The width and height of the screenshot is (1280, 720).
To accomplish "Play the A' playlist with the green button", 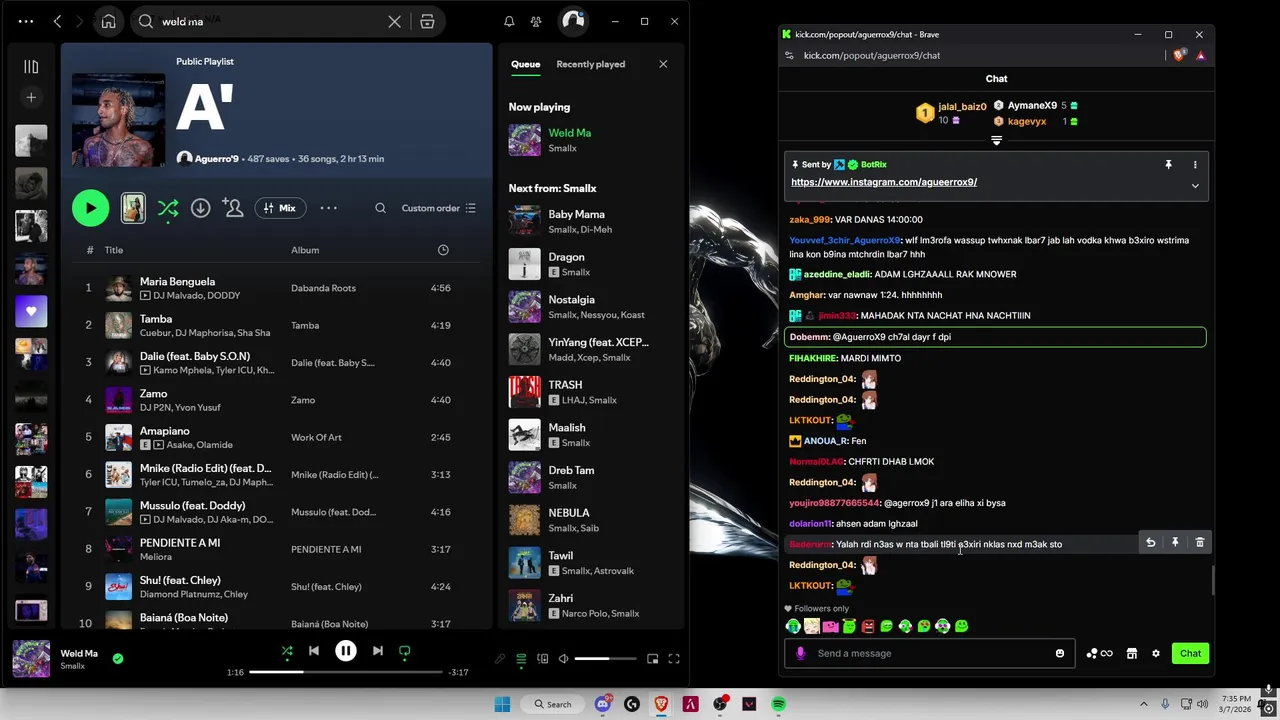I will (x=90, y=208).
